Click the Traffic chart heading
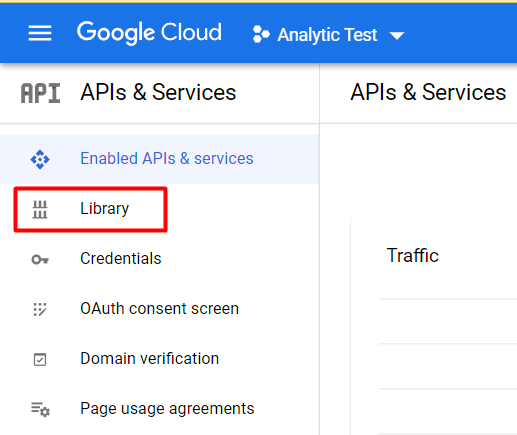The height and width of the screenshot is (435, 517). point(413,255)
